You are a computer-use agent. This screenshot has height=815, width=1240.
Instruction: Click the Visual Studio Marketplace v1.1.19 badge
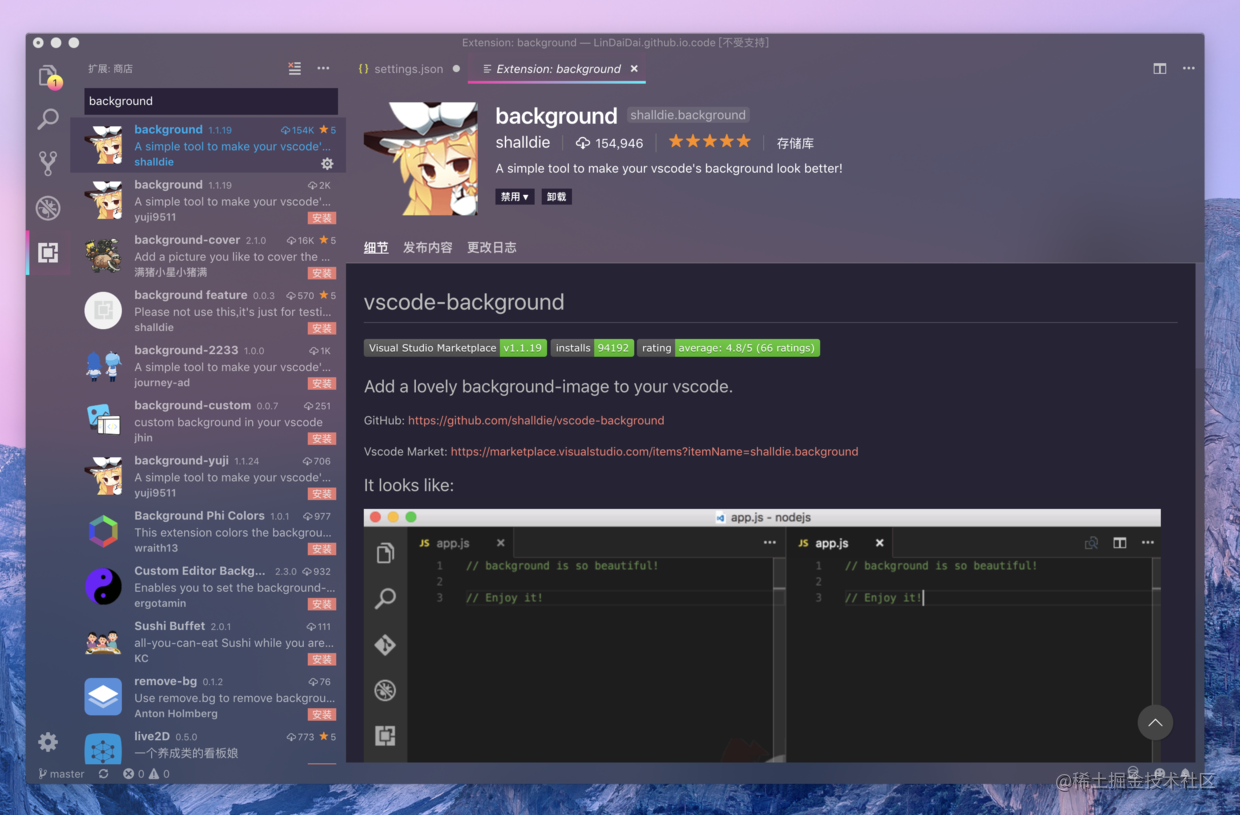pos(455,348)
